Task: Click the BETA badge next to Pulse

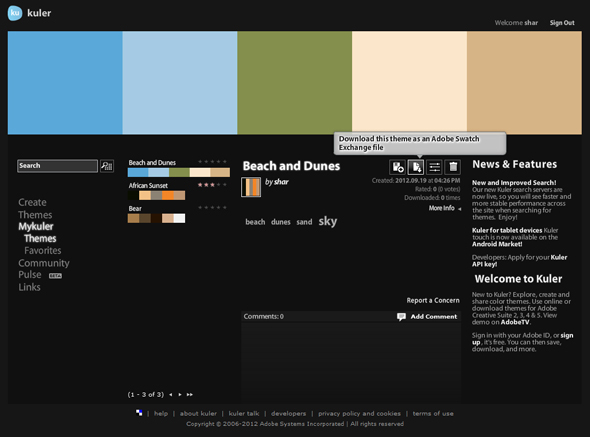Action: coord(55,276)
